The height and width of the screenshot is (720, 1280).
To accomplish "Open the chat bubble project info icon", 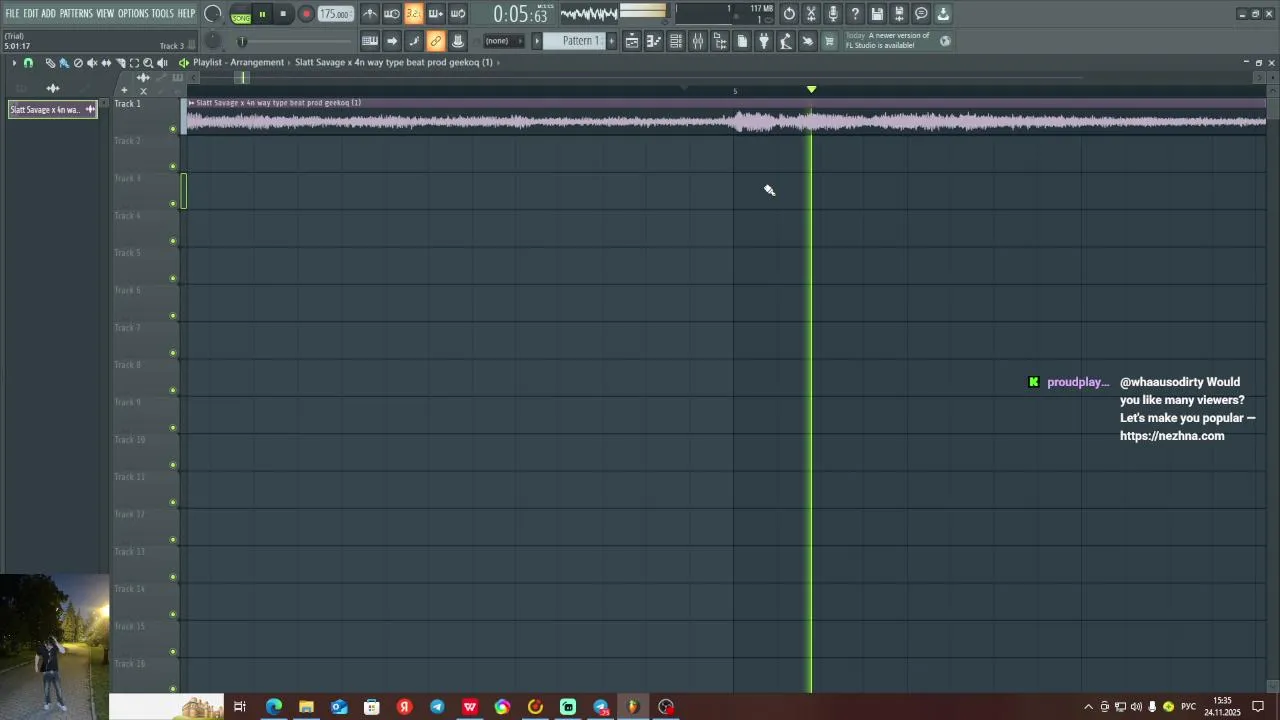I will coord(921,14).
